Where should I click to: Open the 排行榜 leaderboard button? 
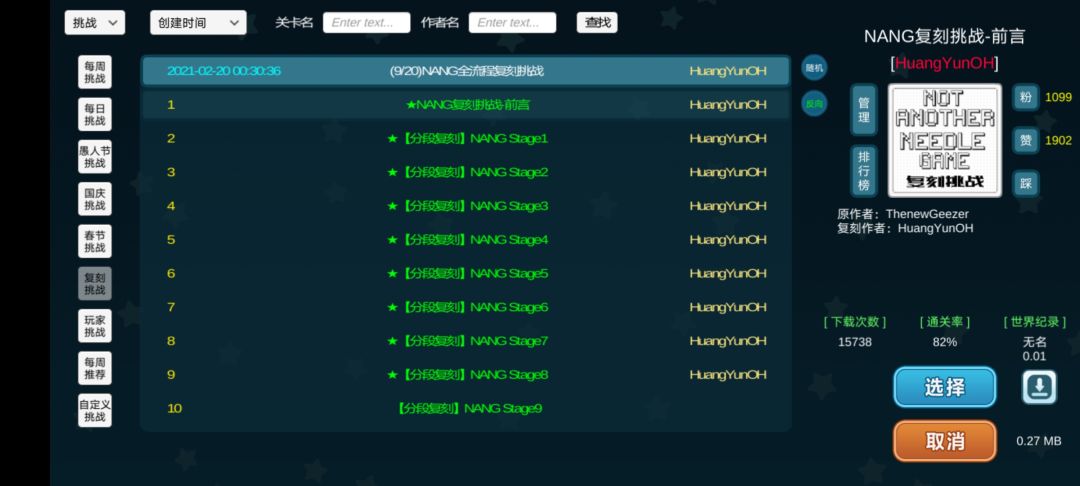point(864,171)
